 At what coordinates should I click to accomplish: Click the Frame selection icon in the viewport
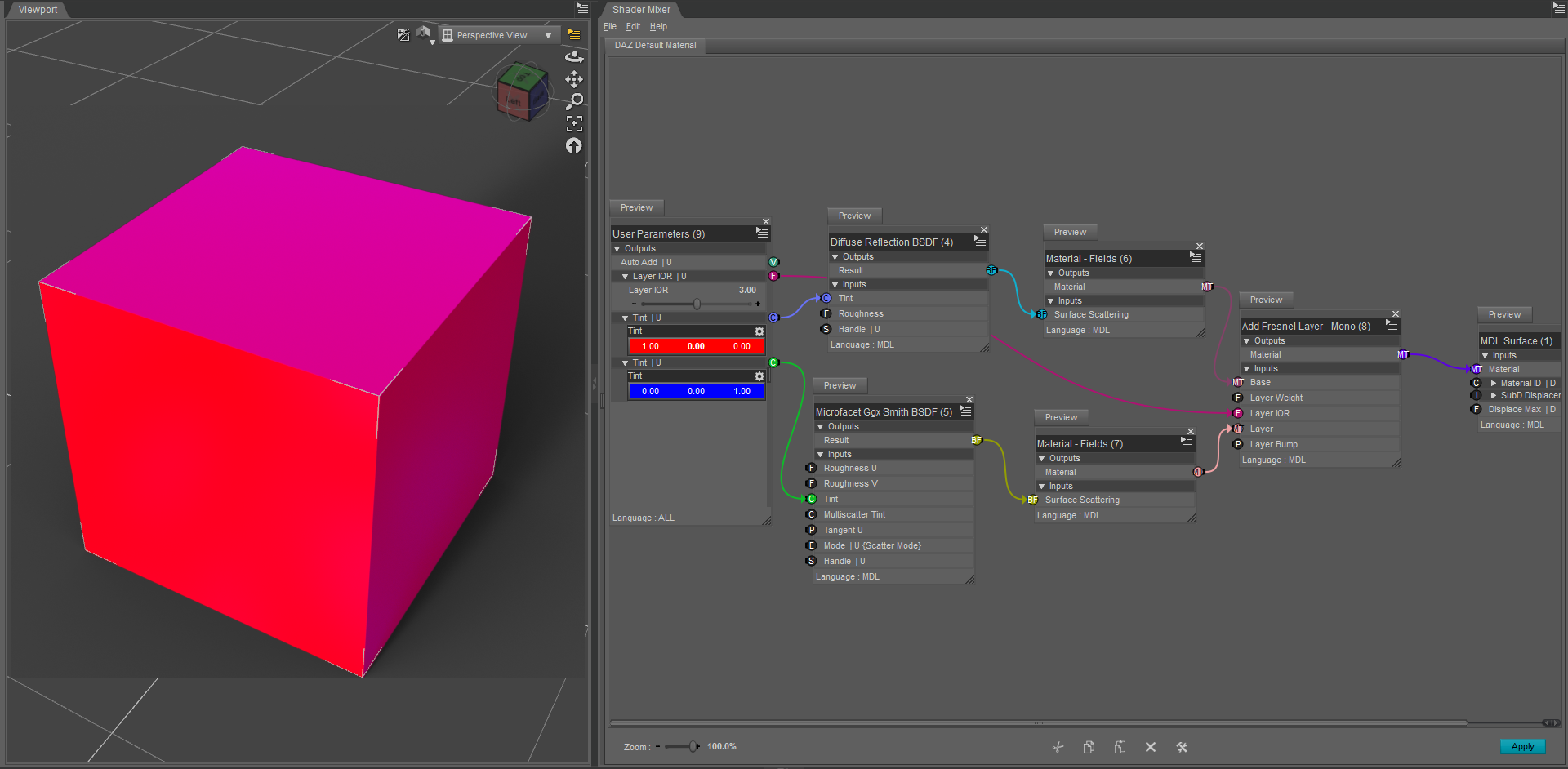pyautogui.click(x=574, y=123)
